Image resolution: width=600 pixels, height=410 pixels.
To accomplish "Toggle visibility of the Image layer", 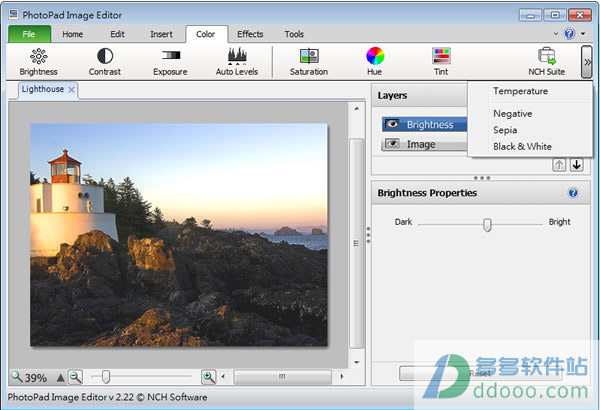I will (392, 144).
